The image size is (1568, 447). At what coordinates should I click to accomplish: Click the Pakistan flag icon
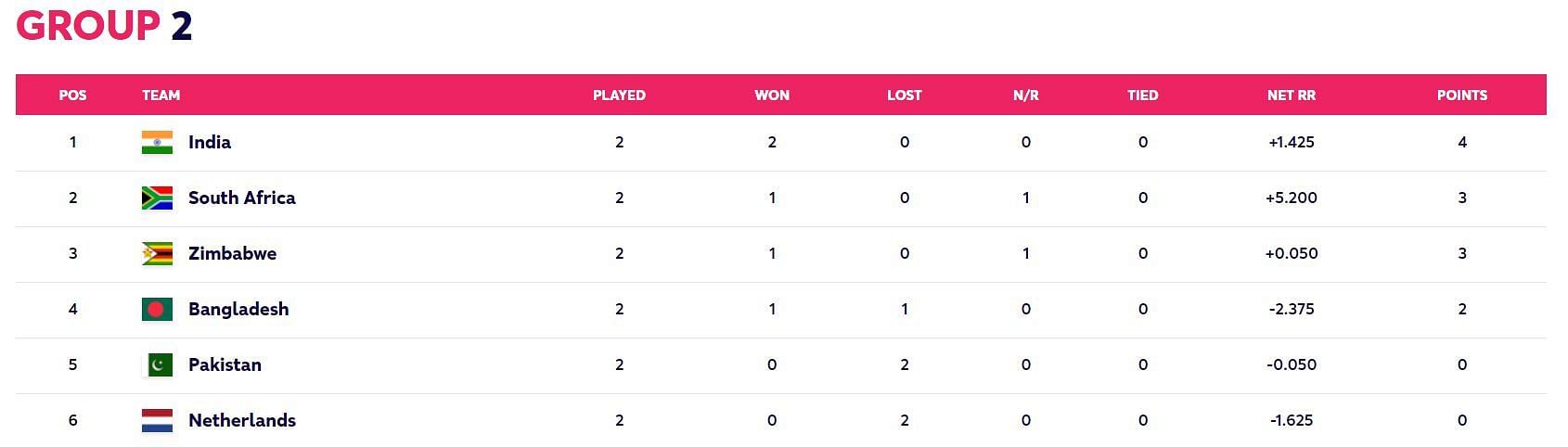coord(158,364)
